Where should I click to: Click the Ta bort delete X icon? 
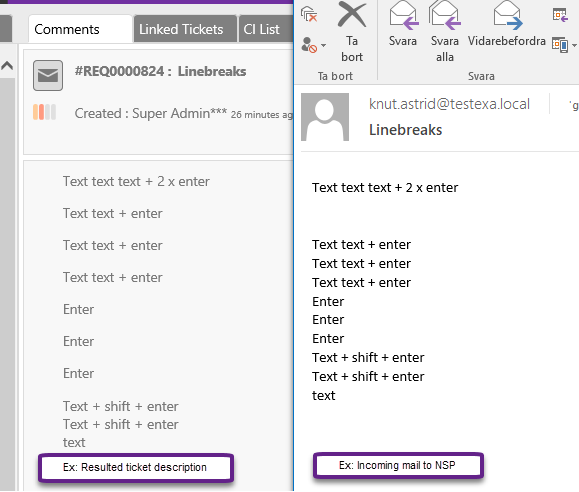pos(352,15)
